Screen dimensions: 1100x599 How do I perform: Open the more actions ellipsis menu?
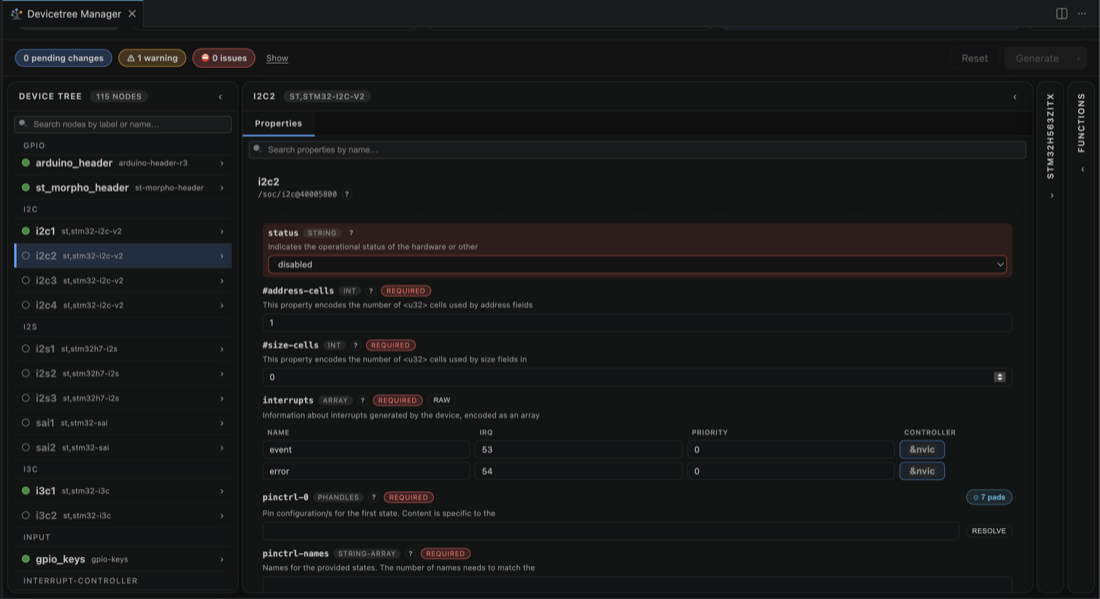pyautogui.click(x=1082, y=14)
